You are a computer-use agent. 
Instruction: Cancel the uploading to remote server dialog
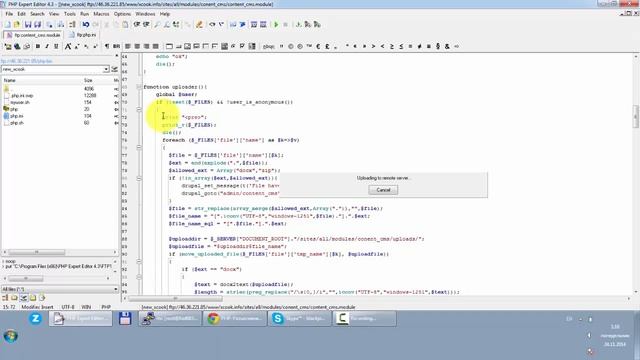383,190
